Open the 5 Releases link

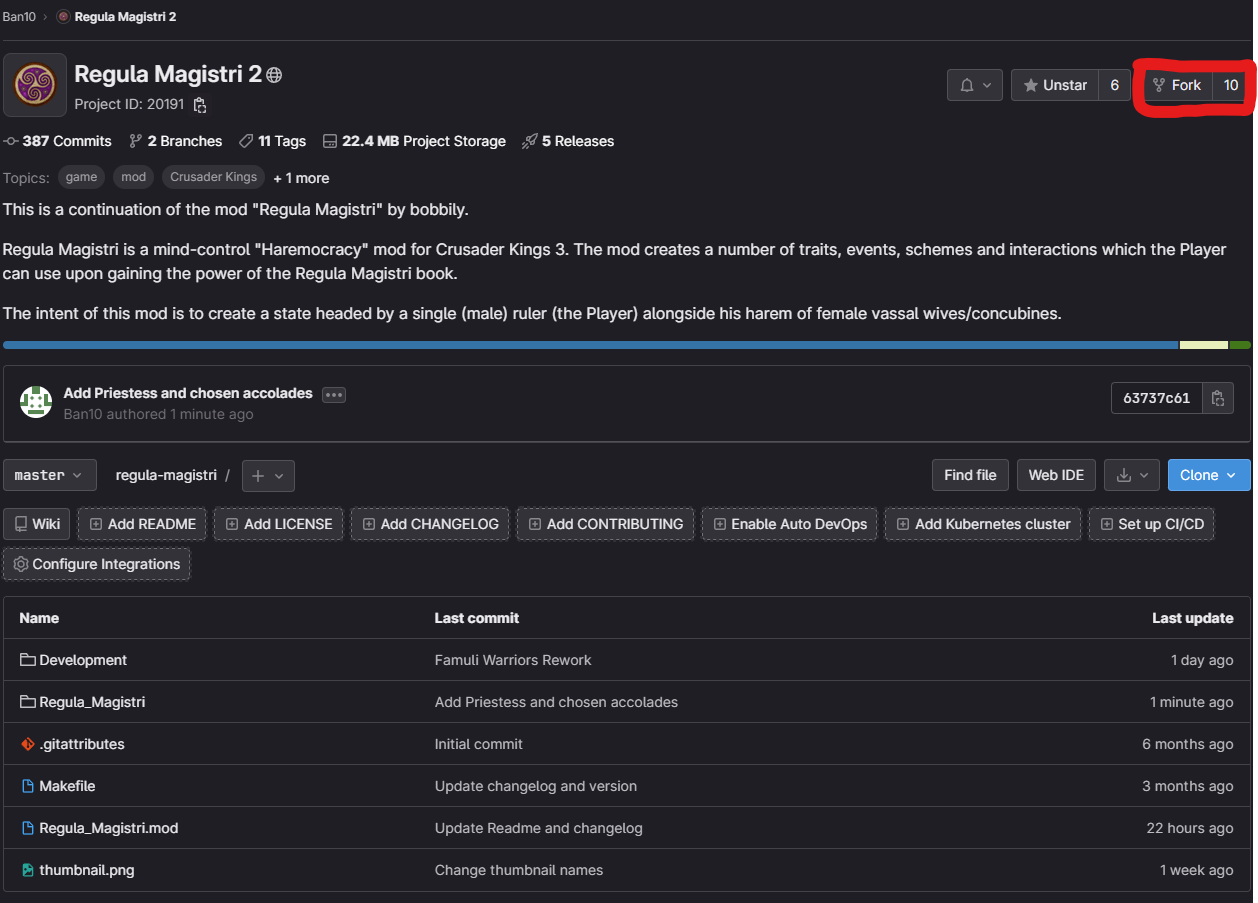pyautogui.click(x=568, y=141)
